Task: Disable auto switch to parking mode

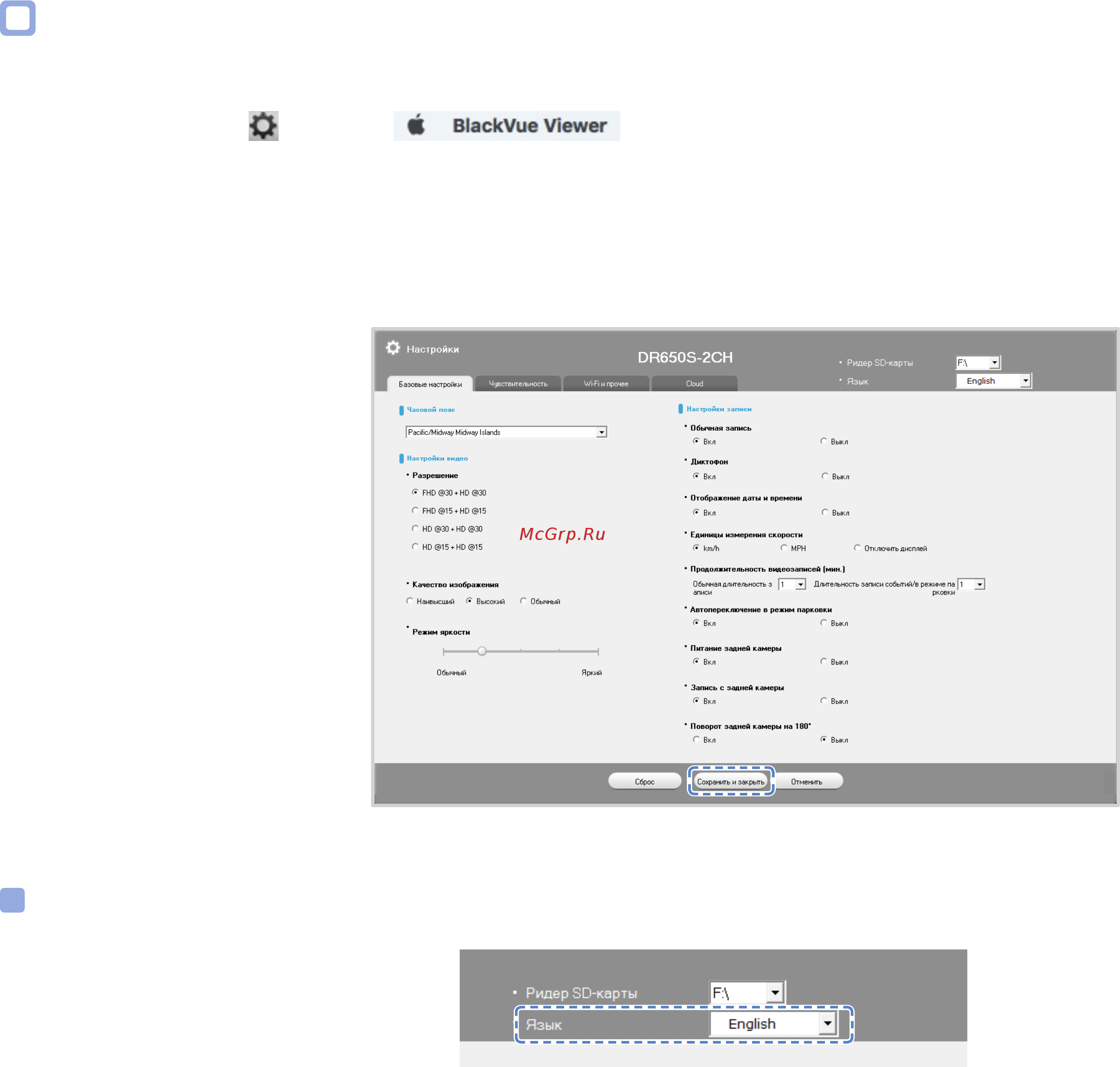Action: click(824, 623)
